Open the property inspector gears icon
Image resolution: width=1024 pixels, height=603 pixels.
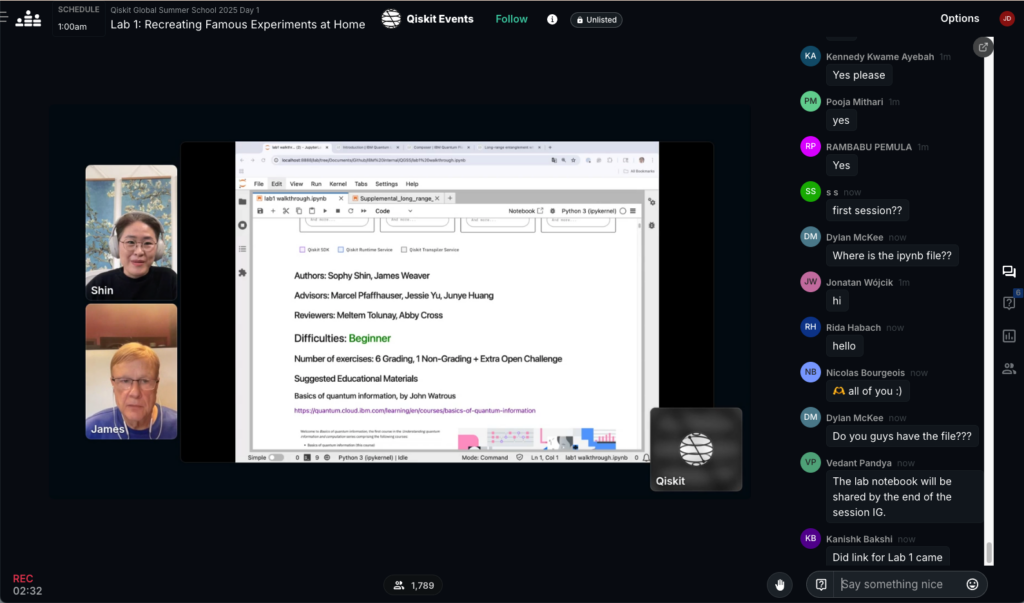(651, 202)
